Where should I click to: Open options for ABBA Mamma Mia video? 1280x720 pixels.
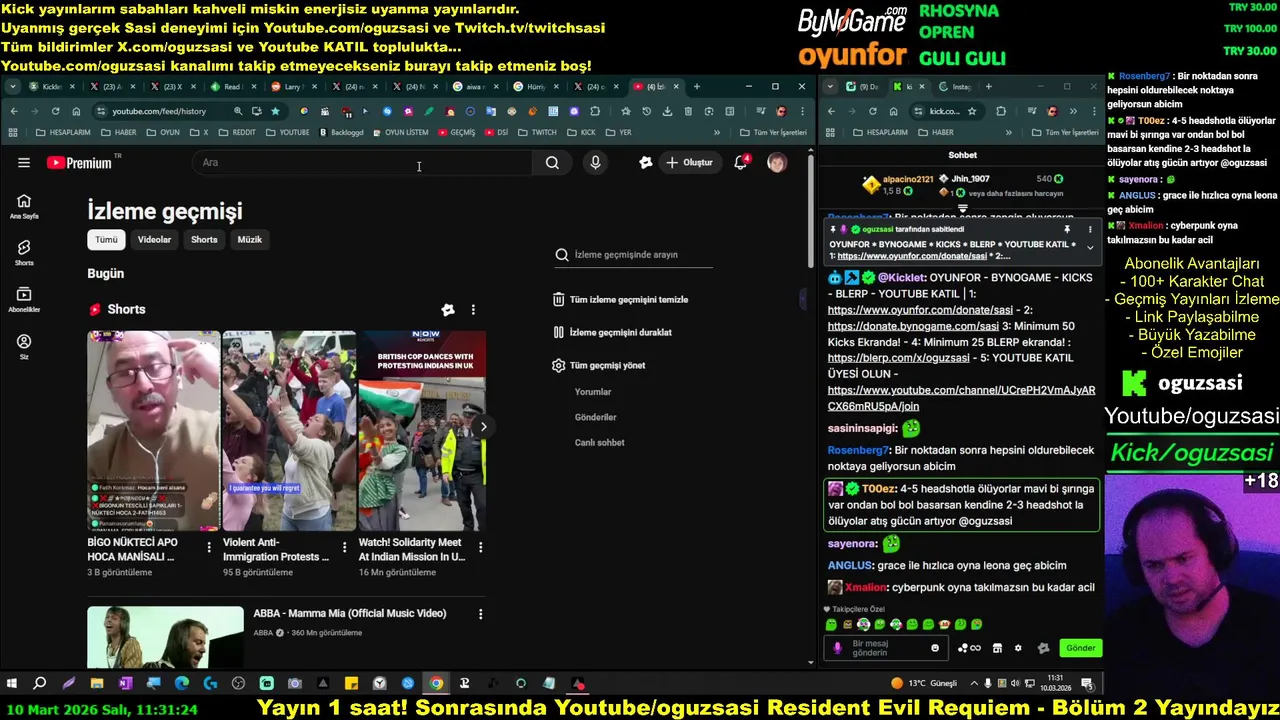(x=480, y=614)
